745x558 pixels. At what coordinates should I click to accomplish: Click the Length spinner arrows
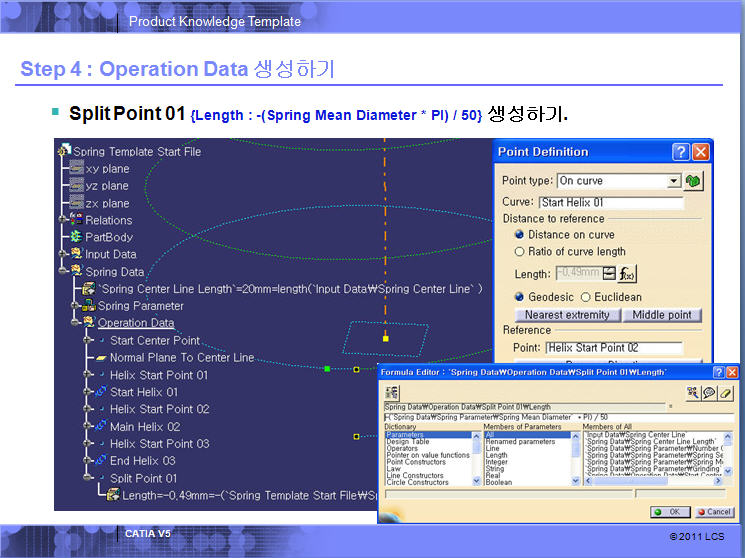click(x=609, y=274)
